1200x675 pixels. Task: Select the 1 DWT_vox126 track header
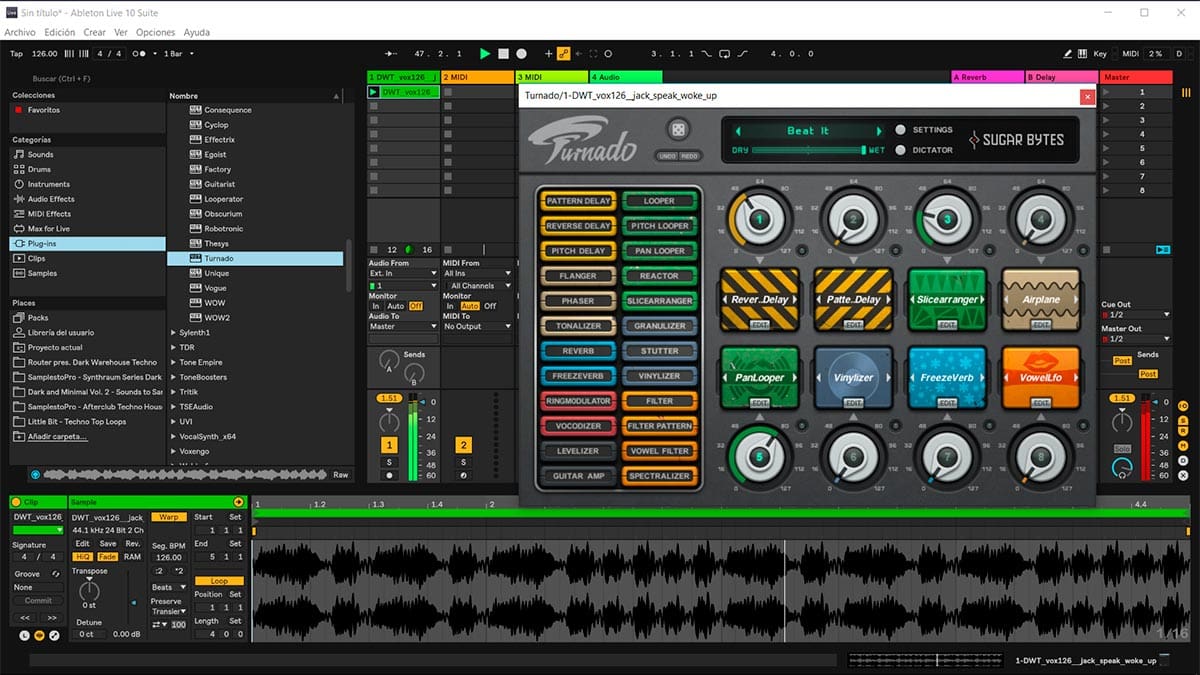click(x=403, y=77)
